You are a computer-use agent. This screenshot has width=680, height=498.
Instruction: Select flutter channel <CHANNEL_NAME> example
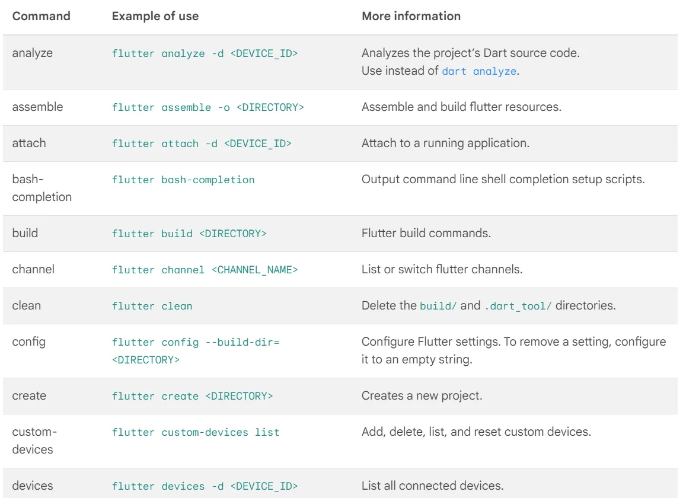(205, 270)
